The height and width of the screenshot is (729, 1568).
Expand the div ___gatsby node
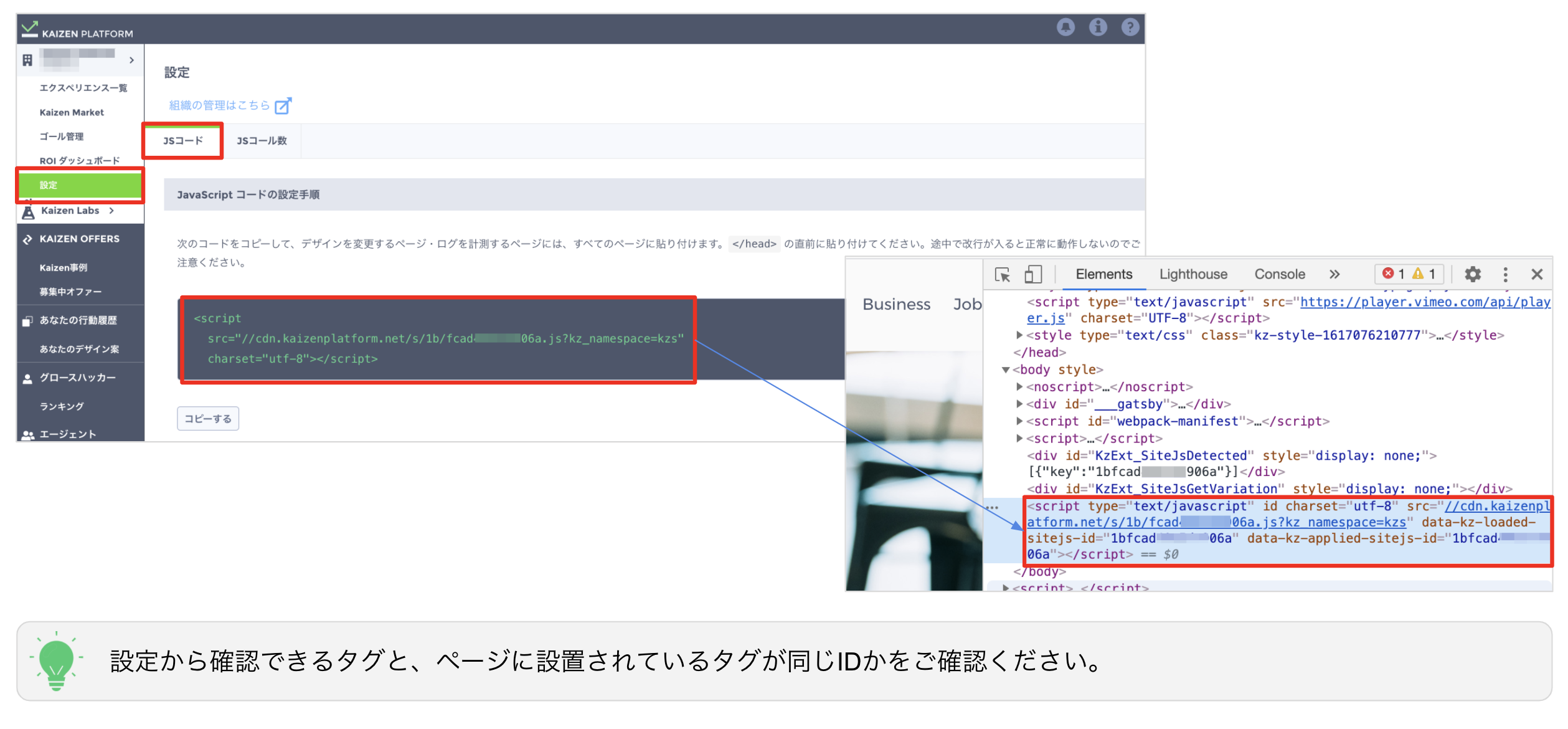click(1019, 404)
